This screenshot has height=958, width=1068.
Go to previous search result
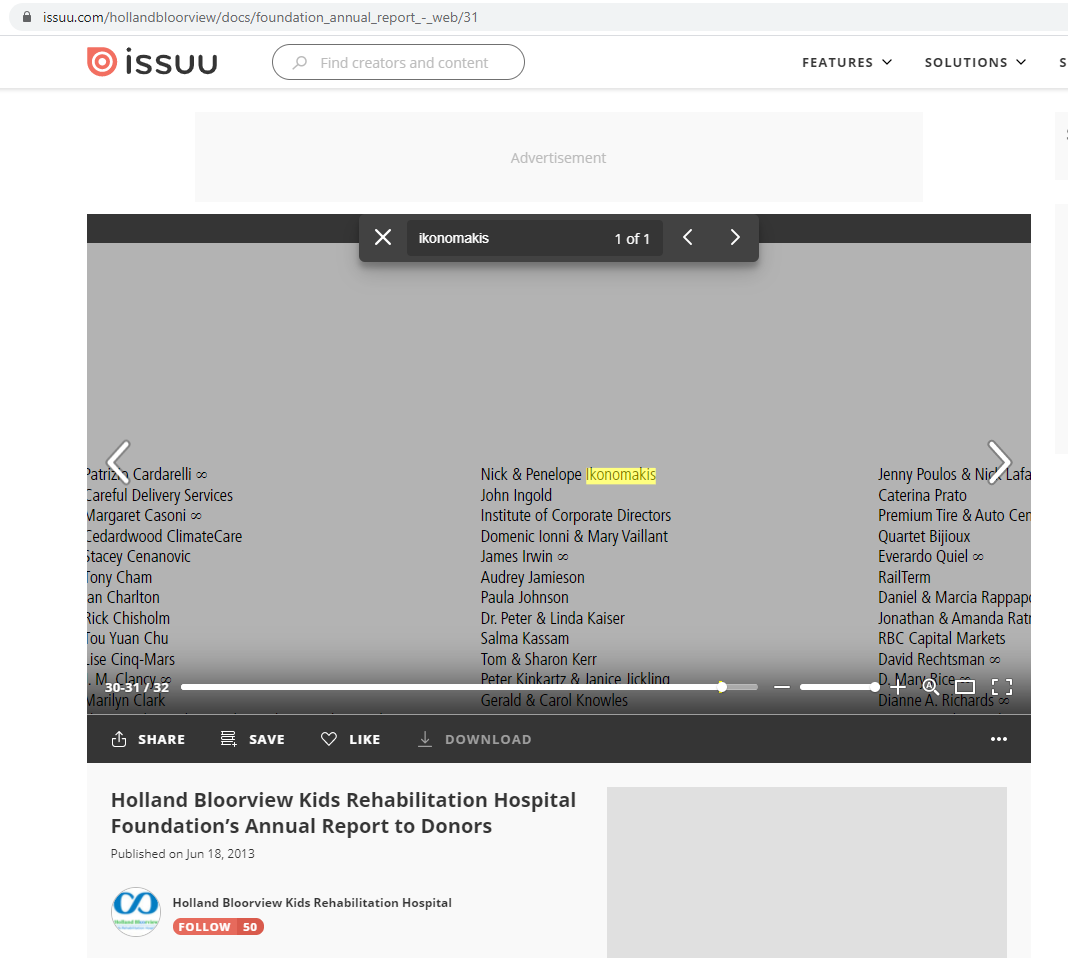click(688, 238)
